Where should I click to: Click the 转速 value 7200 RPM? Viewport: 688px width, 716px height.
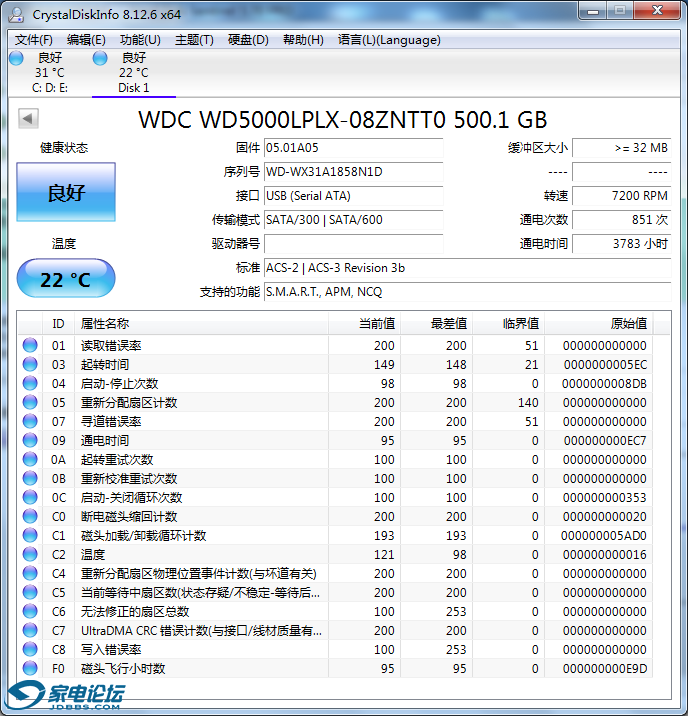click(621, 196)
